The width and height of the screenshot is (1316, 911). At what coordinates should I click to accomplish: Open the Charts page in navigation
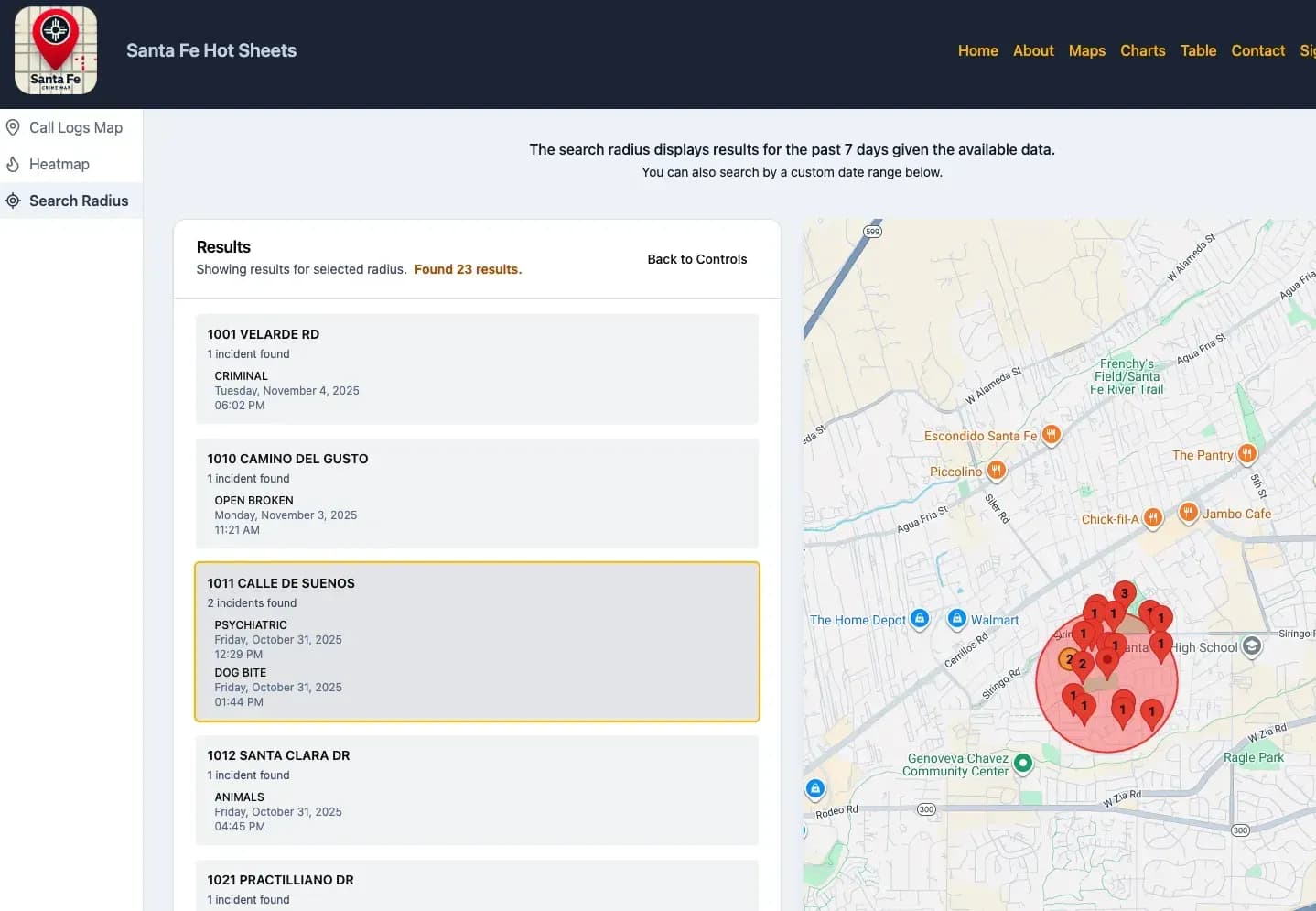pyautogui.click(x=1142, y=50)
